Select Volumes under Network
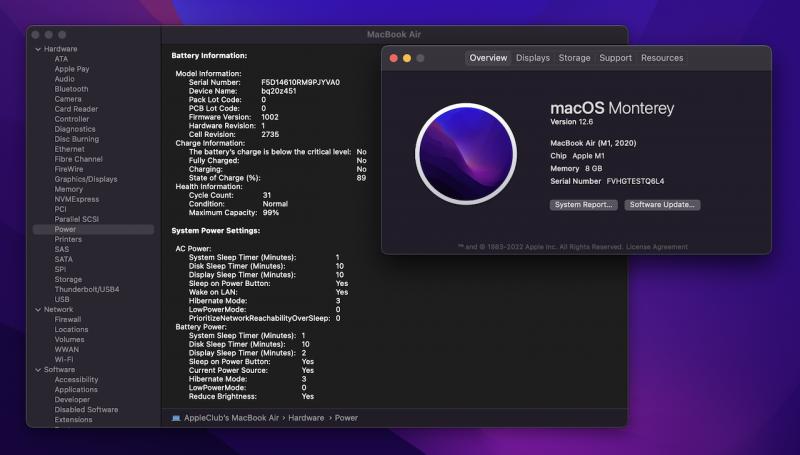The height and width of the screenshot is (455, 800). point(69,340)
